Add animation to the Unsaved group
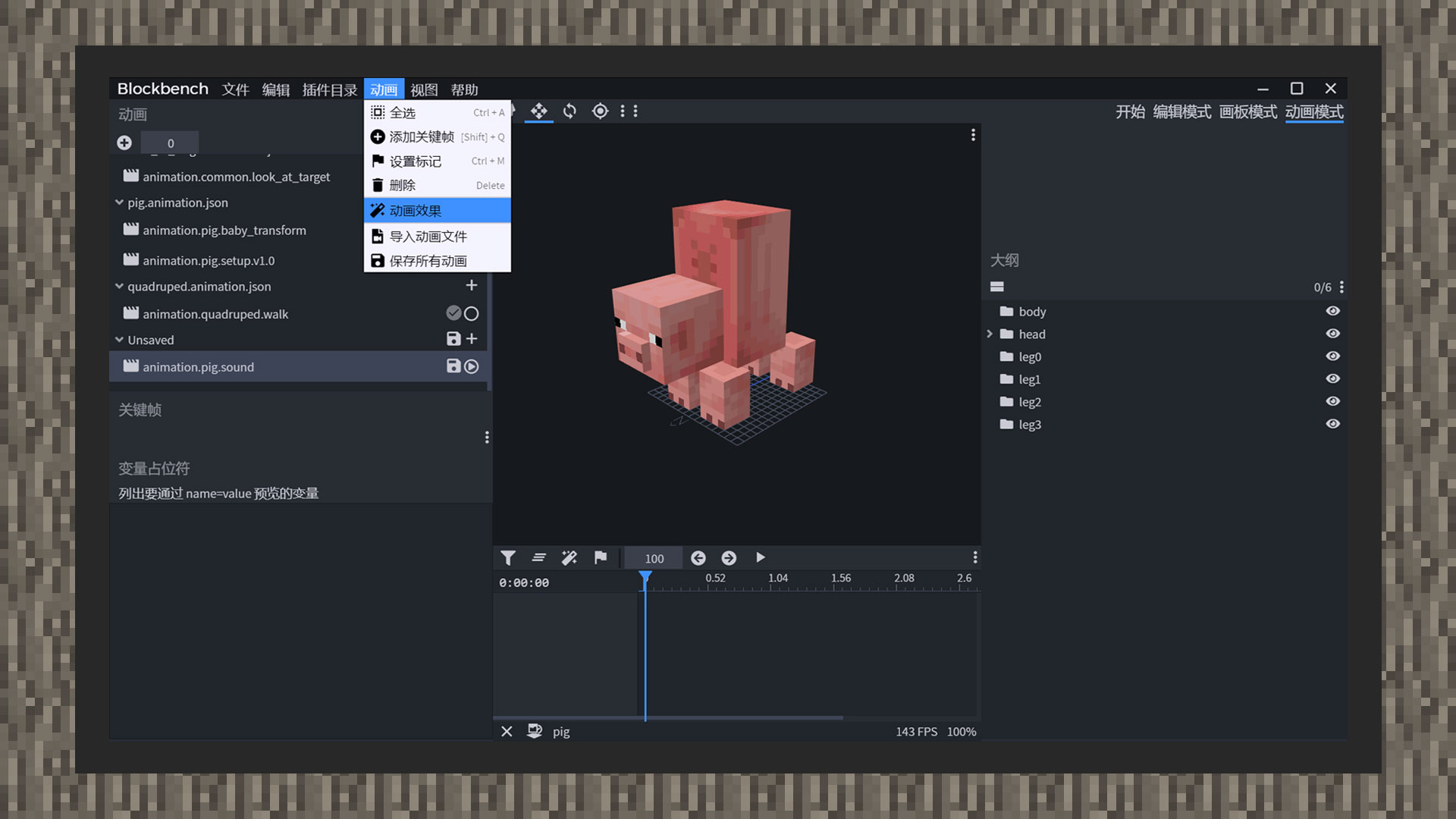The image size is (1456, 819). tap(472, 339)
